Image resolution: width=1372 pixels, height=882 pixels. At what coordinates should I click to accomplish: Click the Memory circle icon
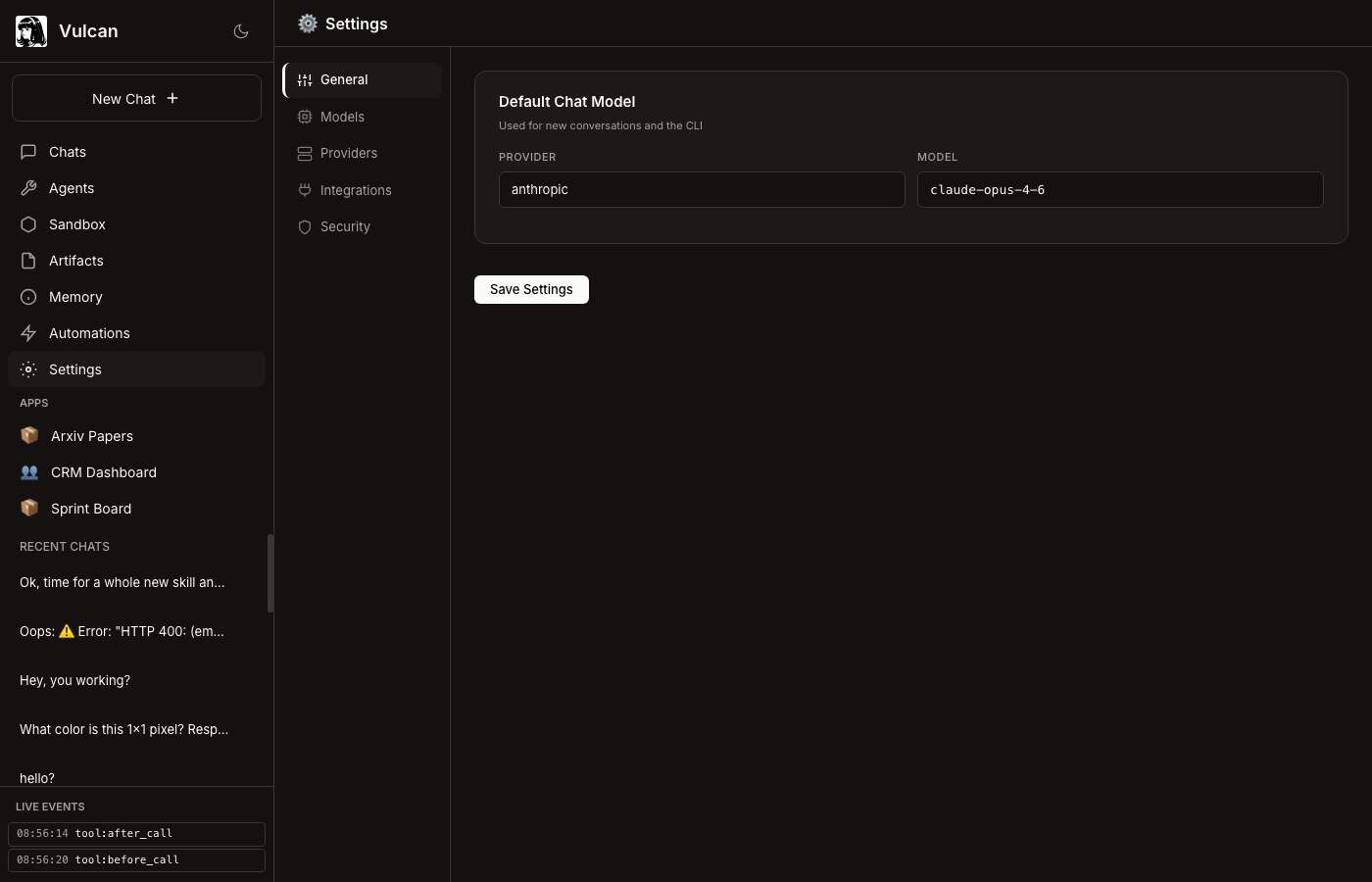(28, 297)
